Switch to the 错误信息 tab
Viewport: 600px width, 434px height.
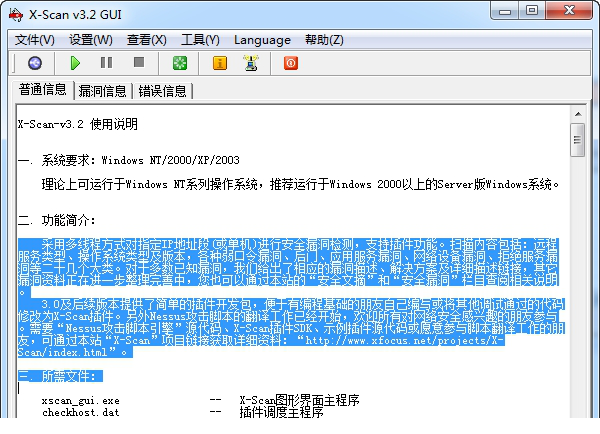(x=163, y=91)
